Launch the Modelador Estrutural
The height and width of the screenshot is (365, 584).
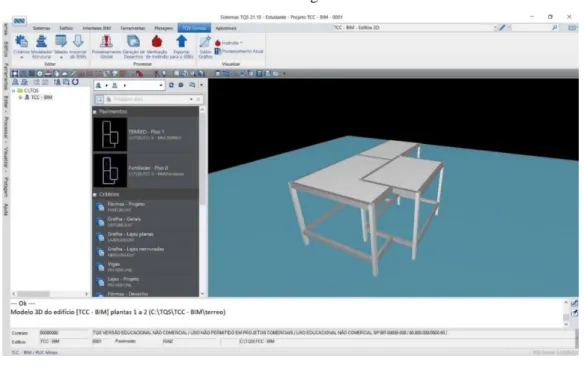pyautogui.click(x=41, y=46)
